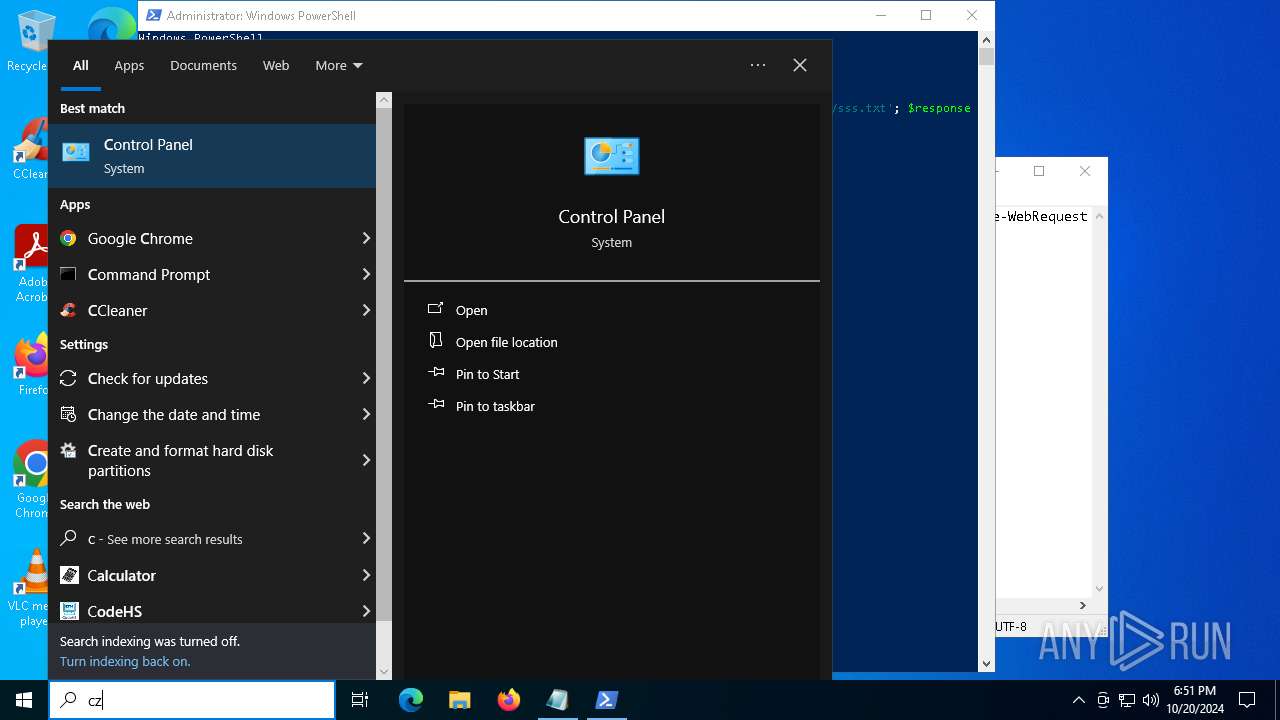The height and width of the screenshot is (720, 1280).
Task: Expand Command Prompt result details arrow
Action: 366,274
